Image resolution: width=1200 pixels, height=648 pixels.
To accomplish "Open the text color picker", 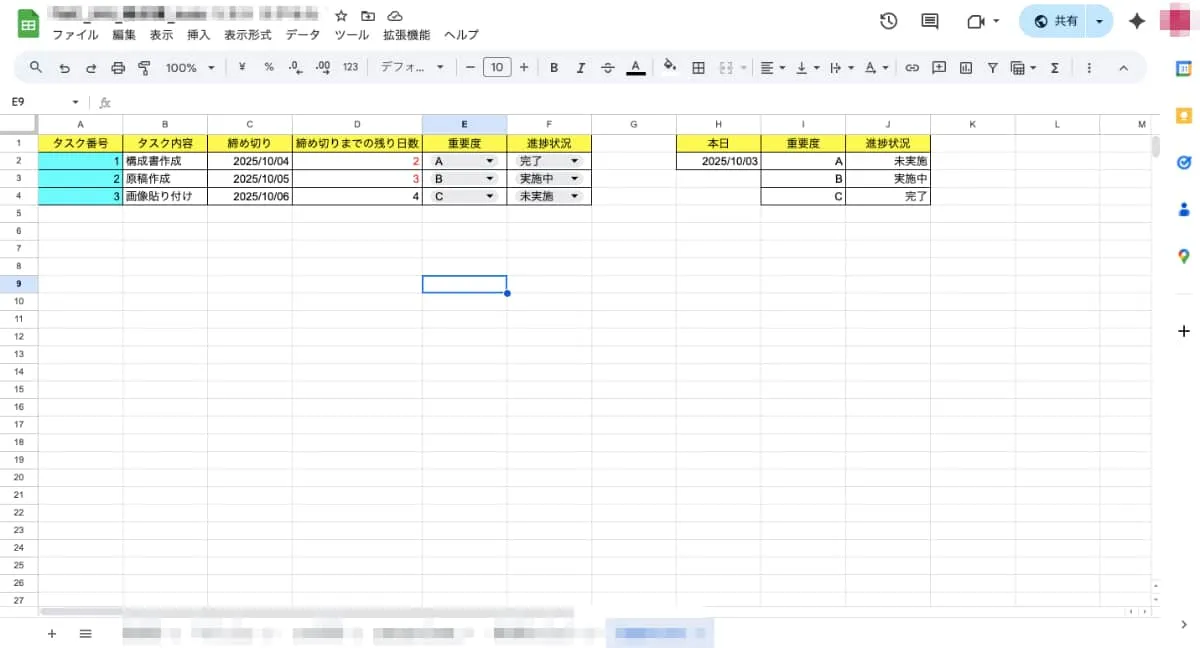I will click(635, 67).
